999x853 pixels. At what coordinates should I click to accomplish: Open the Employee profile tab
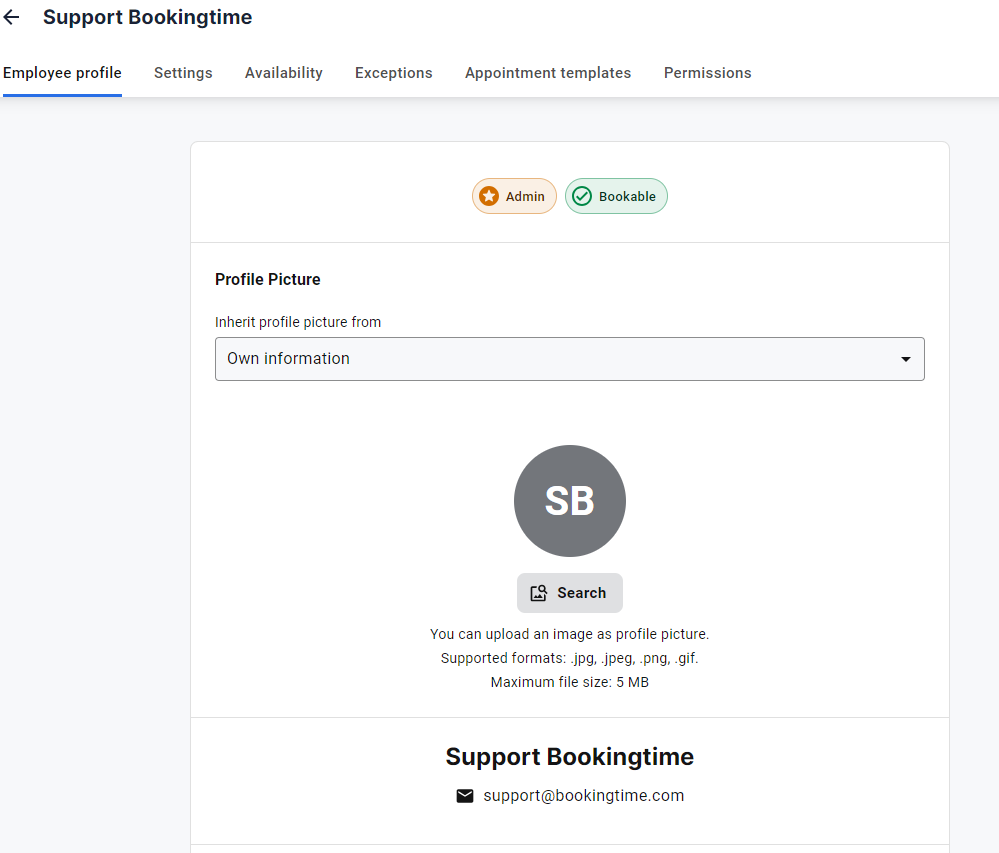click(x=62, y=73)
